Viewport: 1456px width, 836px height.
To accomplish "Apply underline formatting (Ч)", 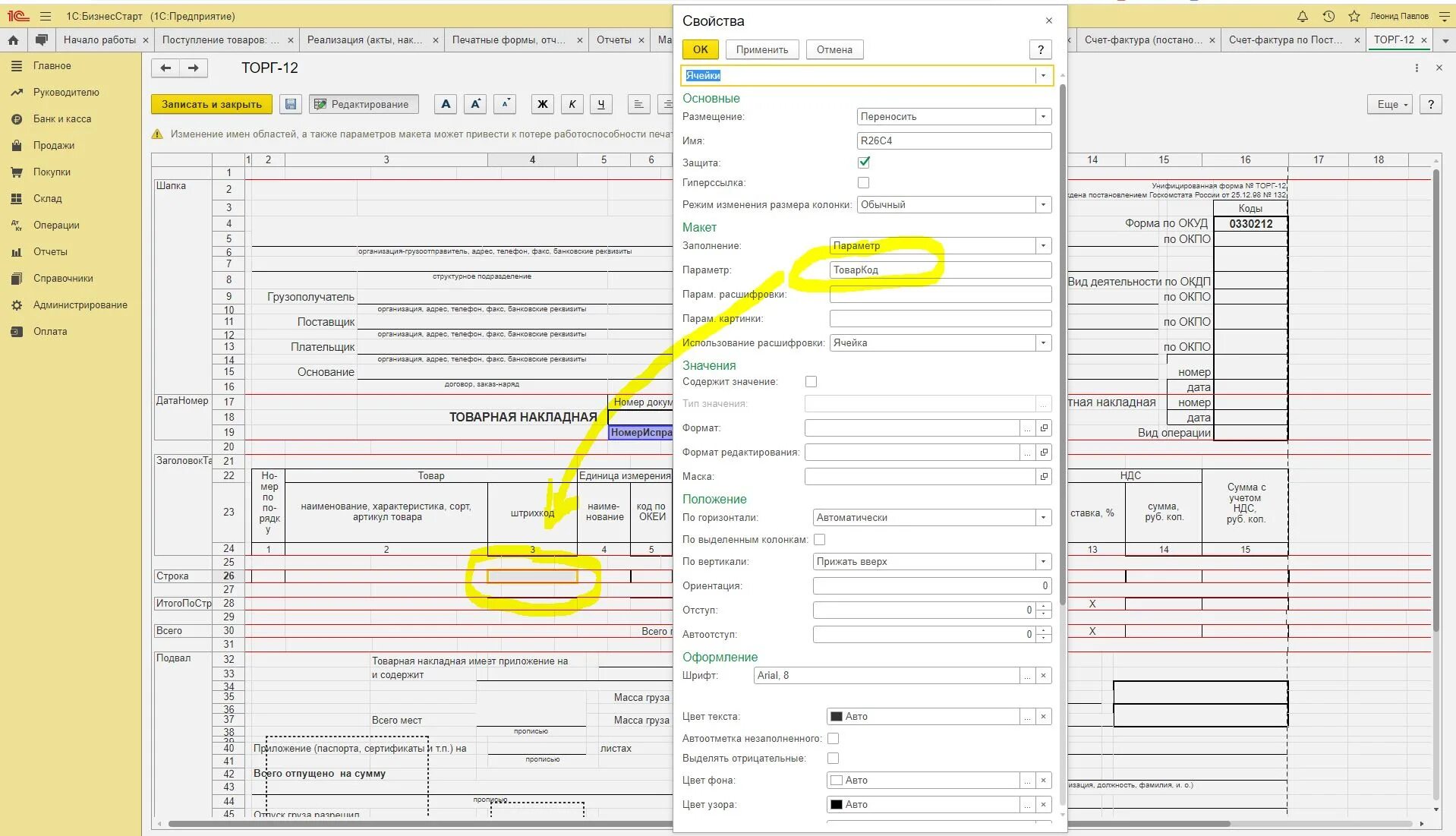I will 601,105.
